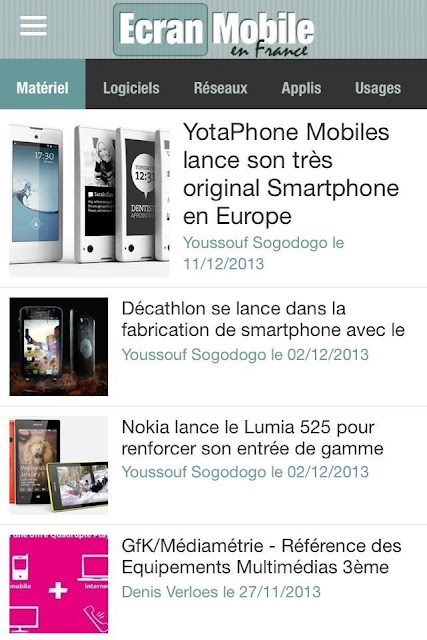427x640 pixels.
Task: Open the Réseaux tab
Action: [x=220, y=88]
